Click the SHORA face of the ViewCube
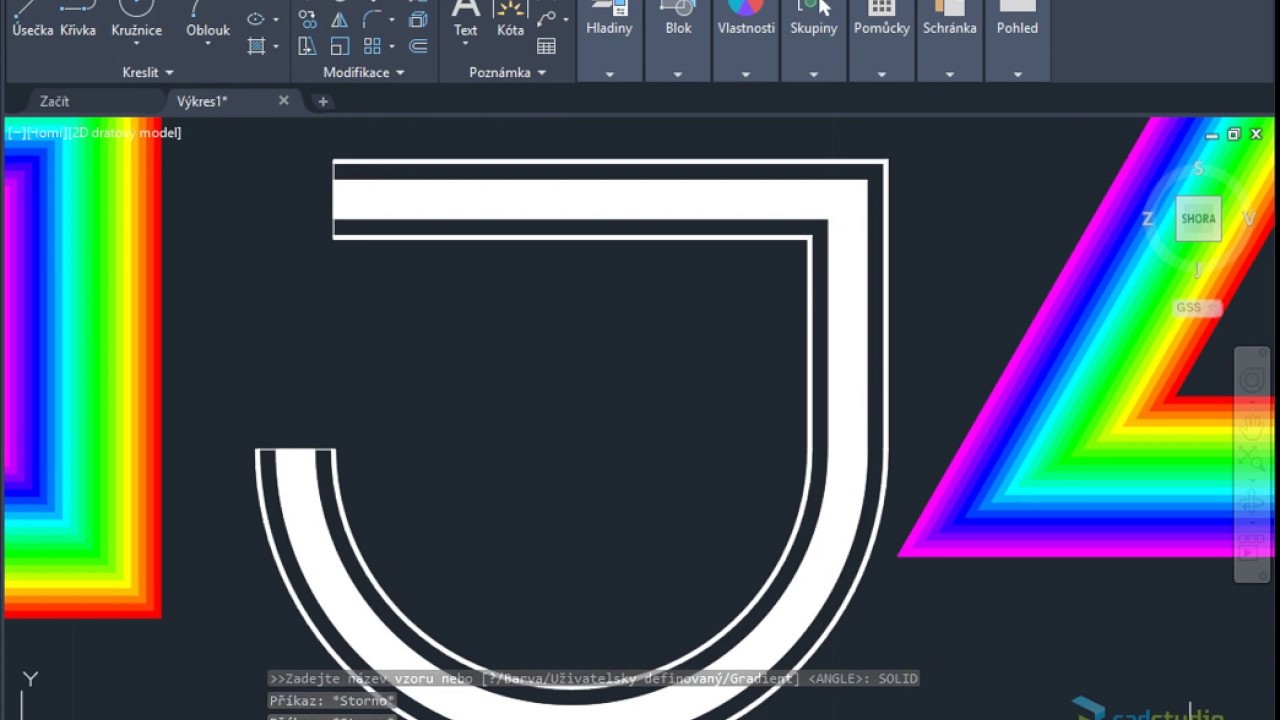 (1198, 219)
